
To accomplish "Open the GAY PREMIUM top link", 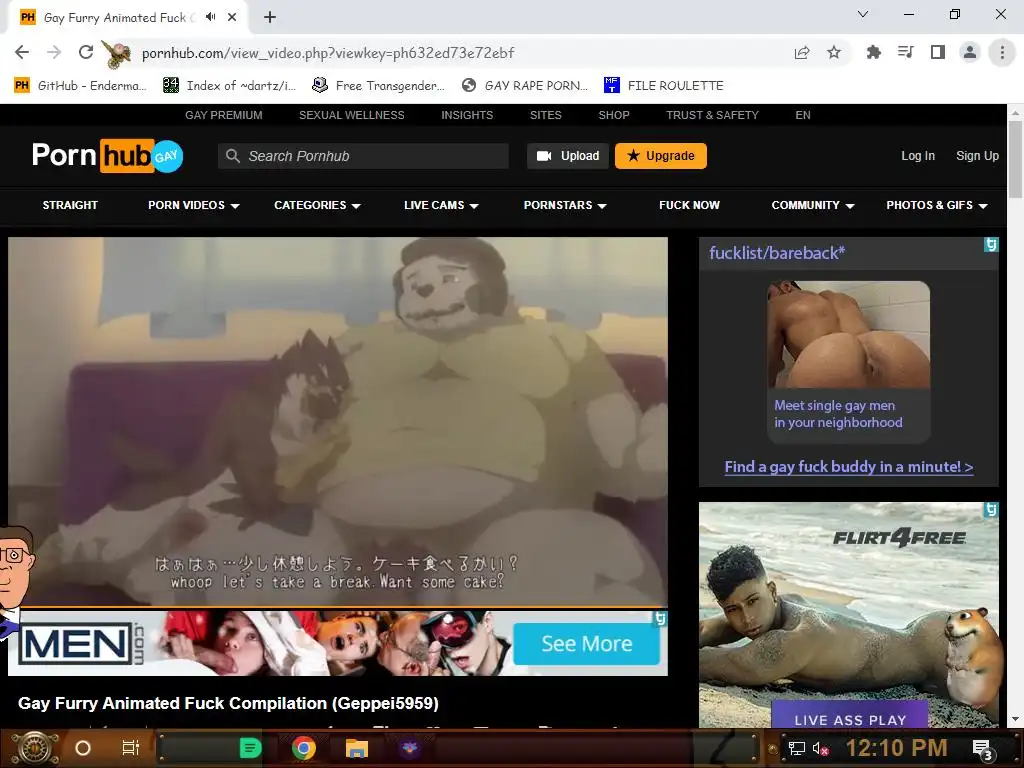I will tap(223, 115).
